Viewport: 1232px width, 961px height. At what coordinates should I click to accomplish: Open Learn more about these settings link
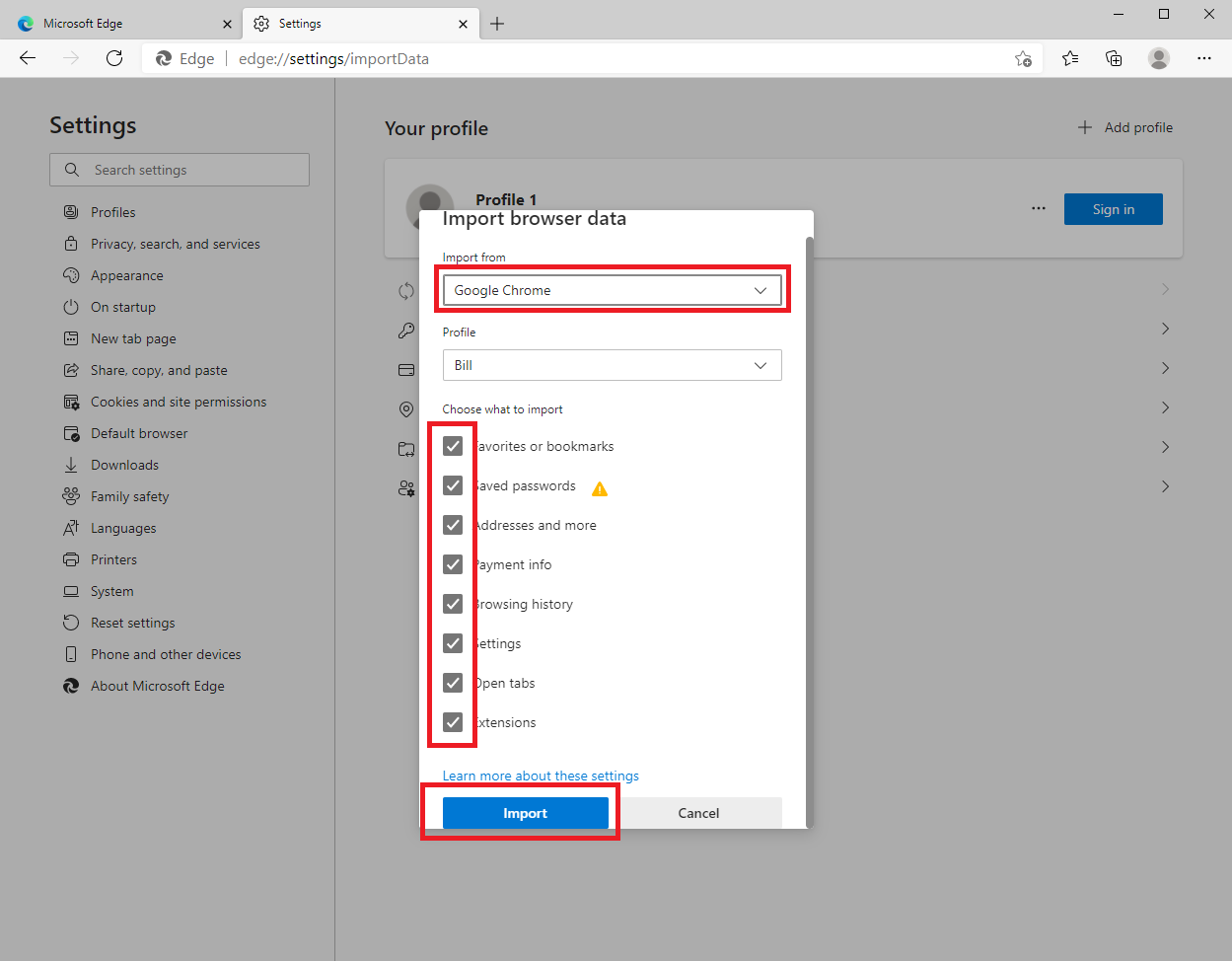(x=541, y=776)
